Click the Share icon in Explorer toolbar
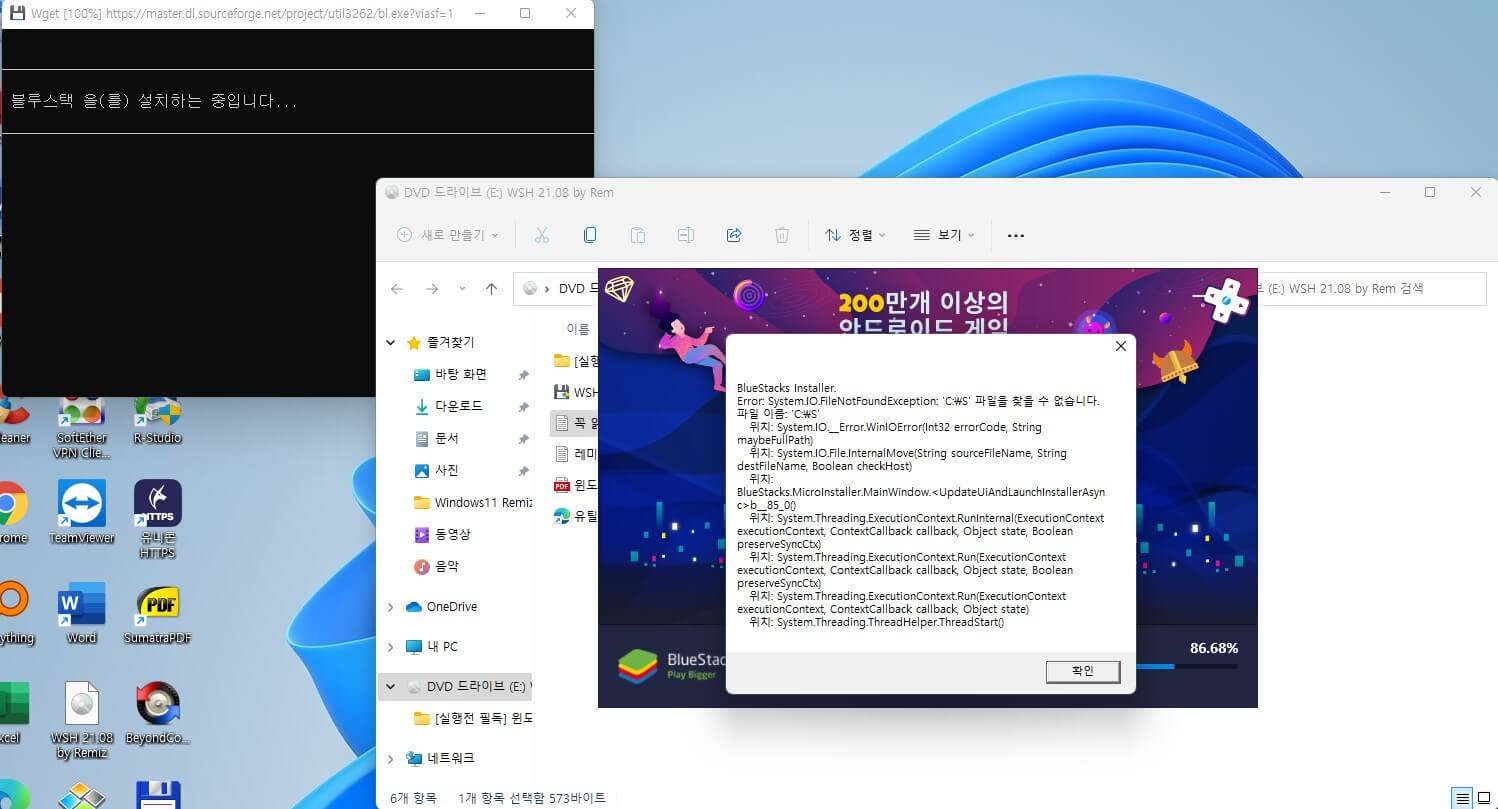Image resolution: width=1498 pixels, height=809 pixels. (x=734, y=235)
